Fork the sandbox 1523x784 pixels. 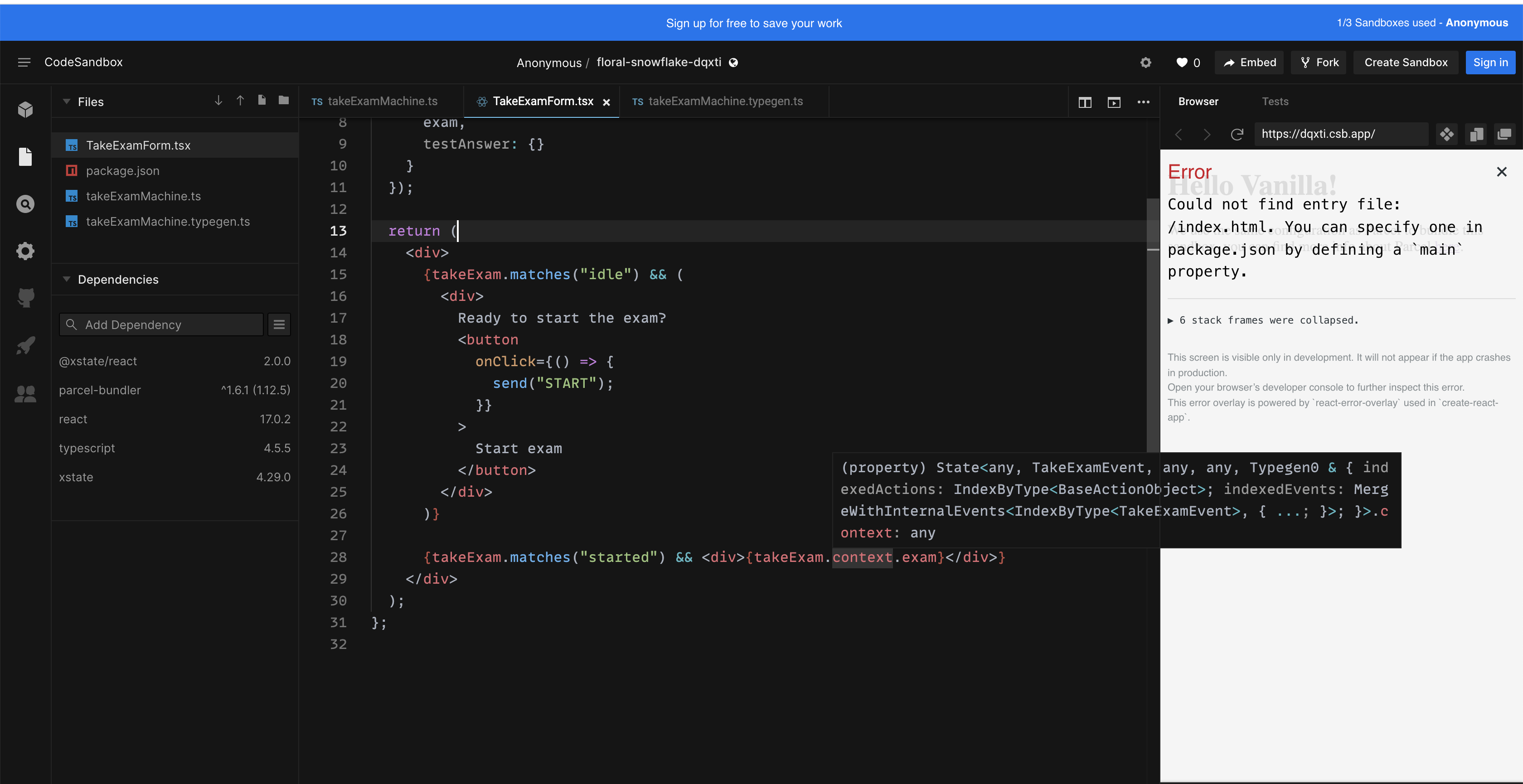pyautogui.click(x=1319, y=62)
